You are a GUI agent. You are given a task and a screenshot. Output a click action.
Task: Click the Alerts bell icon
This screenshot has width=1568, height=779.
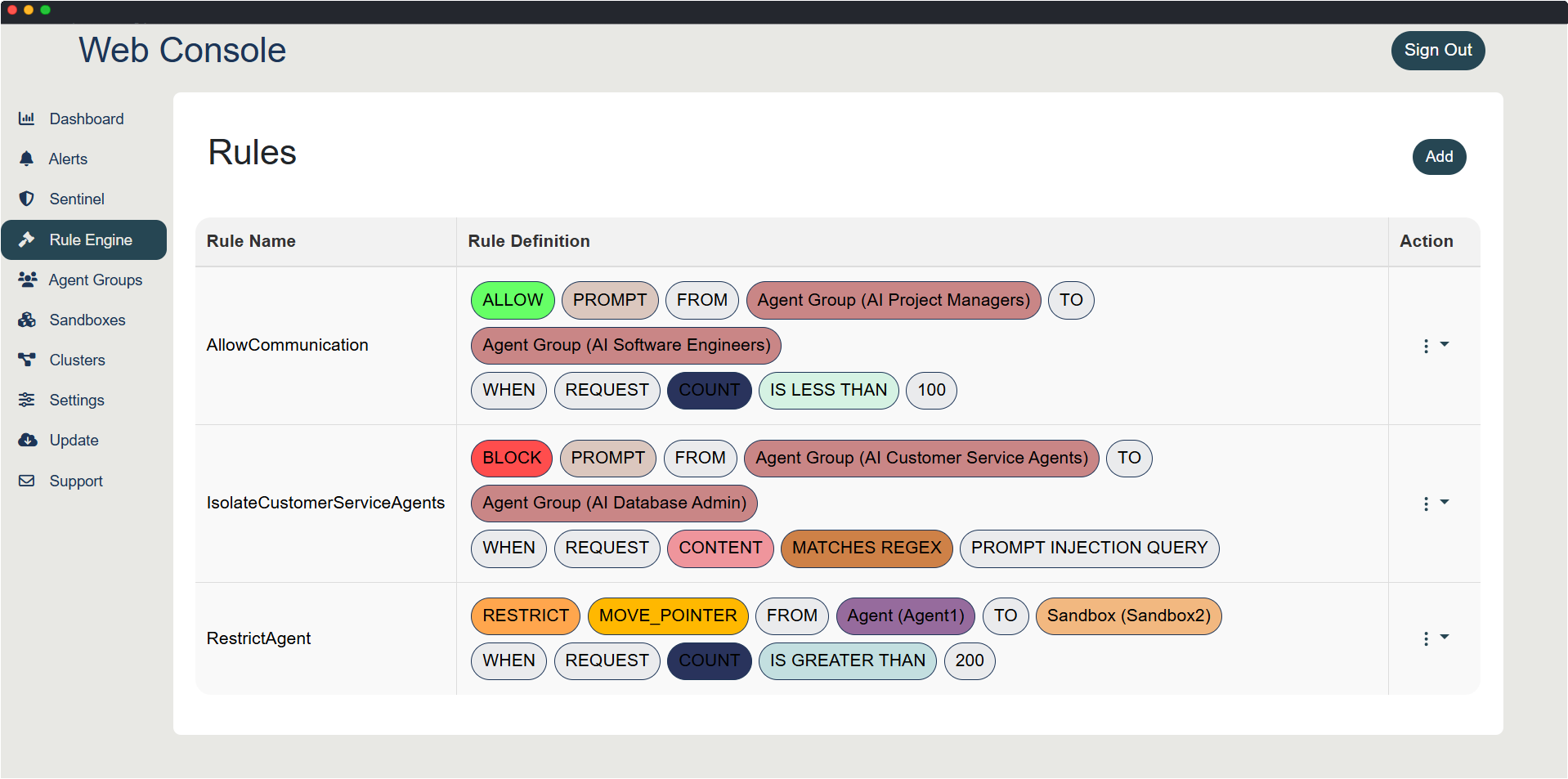click(27, 159)
